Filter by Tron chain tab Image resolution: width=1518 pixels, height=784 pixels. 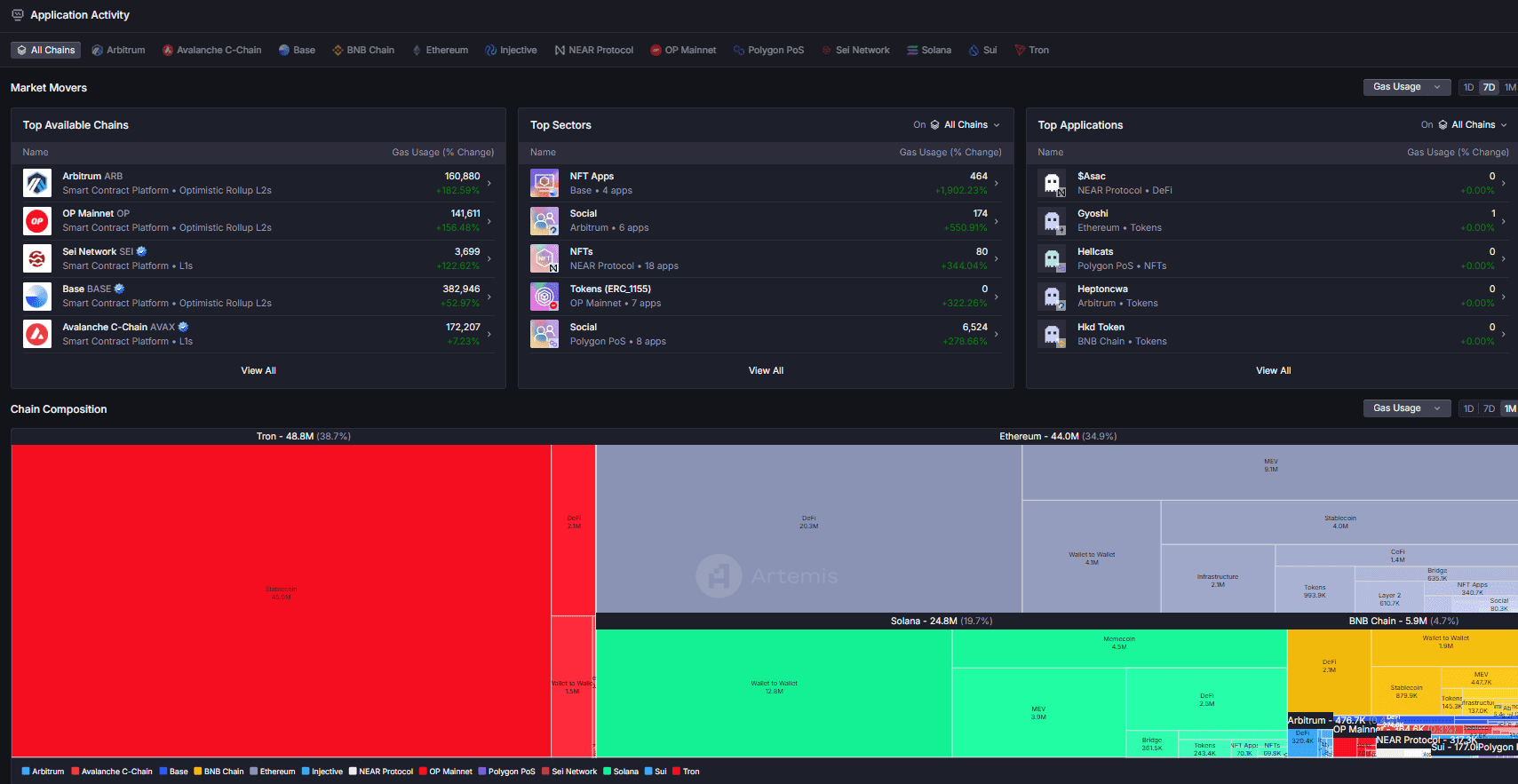pos(1032,50)
